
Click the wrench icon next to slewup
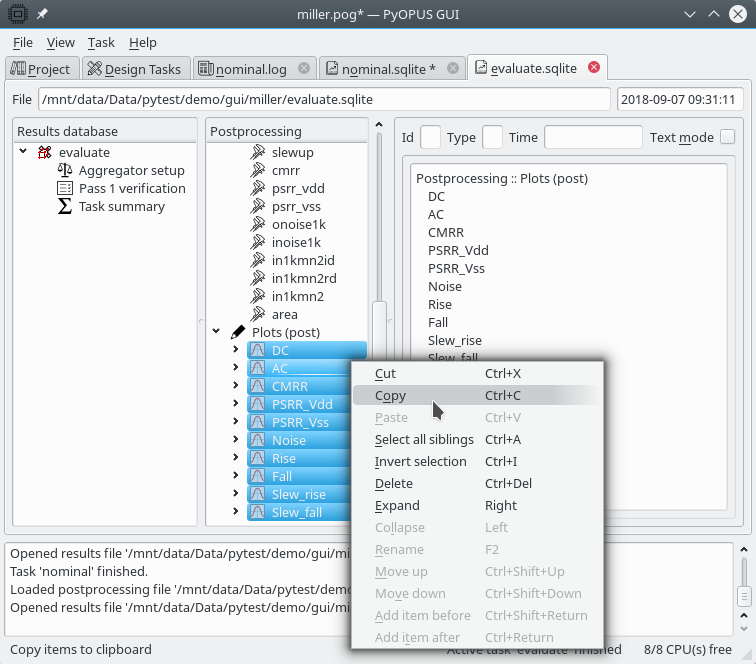tap(257, 153)
